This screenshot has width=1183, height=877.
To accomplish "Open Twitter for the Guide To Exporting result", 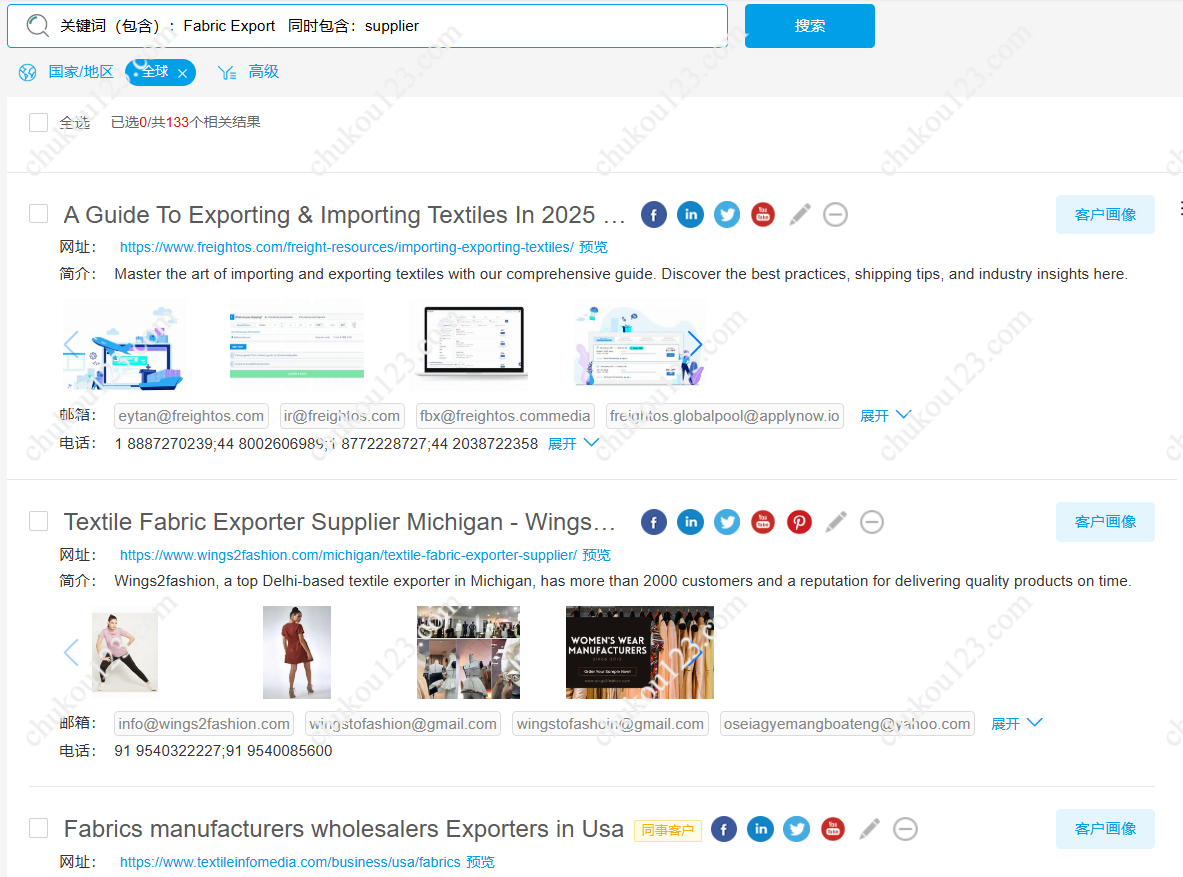I will [727, 215].
